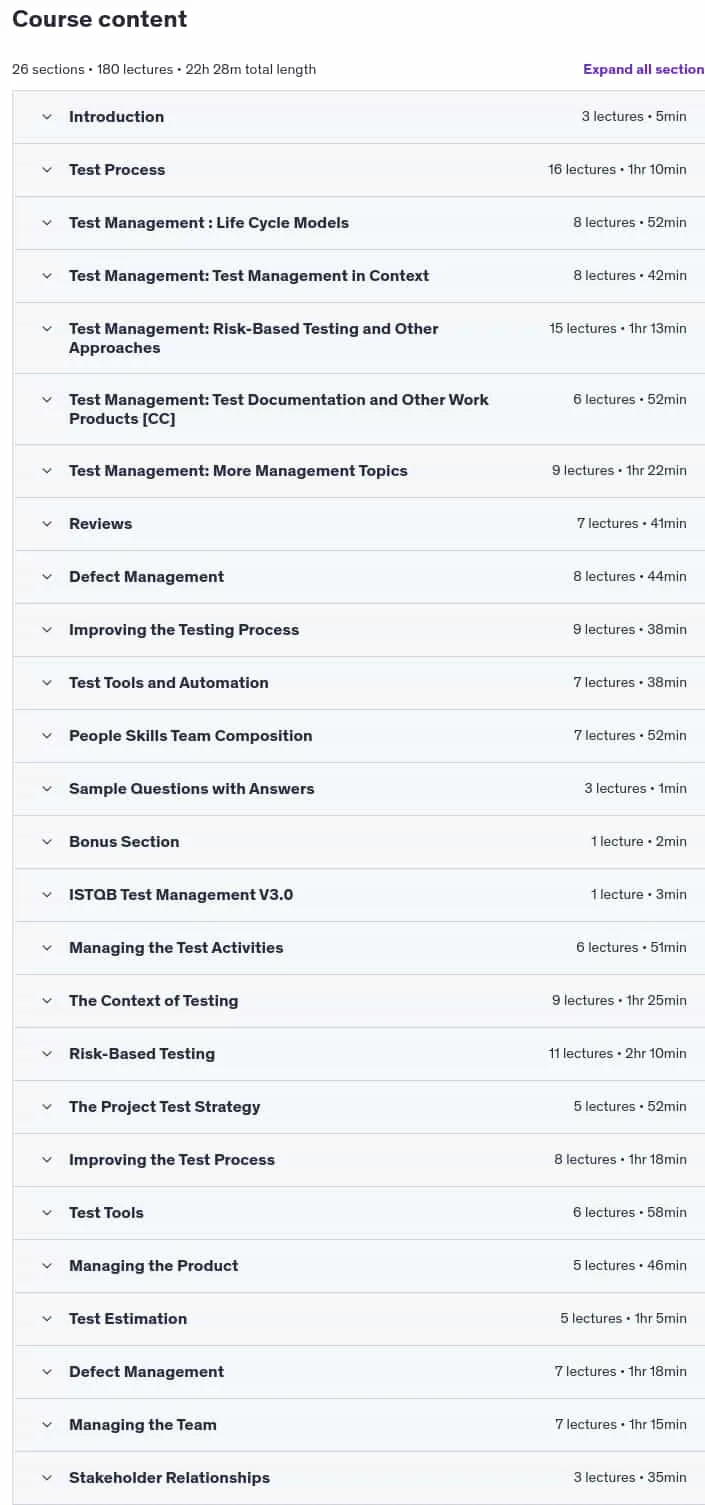705x1505 pixels.
Task: Open Test Management : Life Cycle Models section
Action: [359, 223]
